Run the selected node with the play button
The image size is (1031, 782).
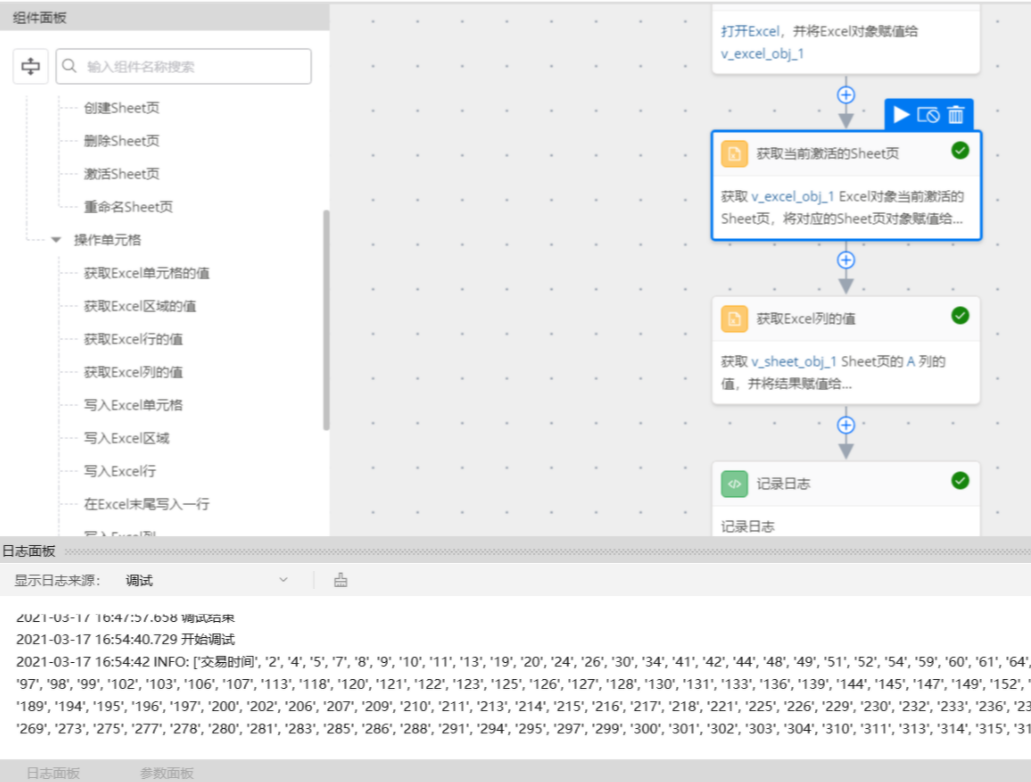(901, 115)
